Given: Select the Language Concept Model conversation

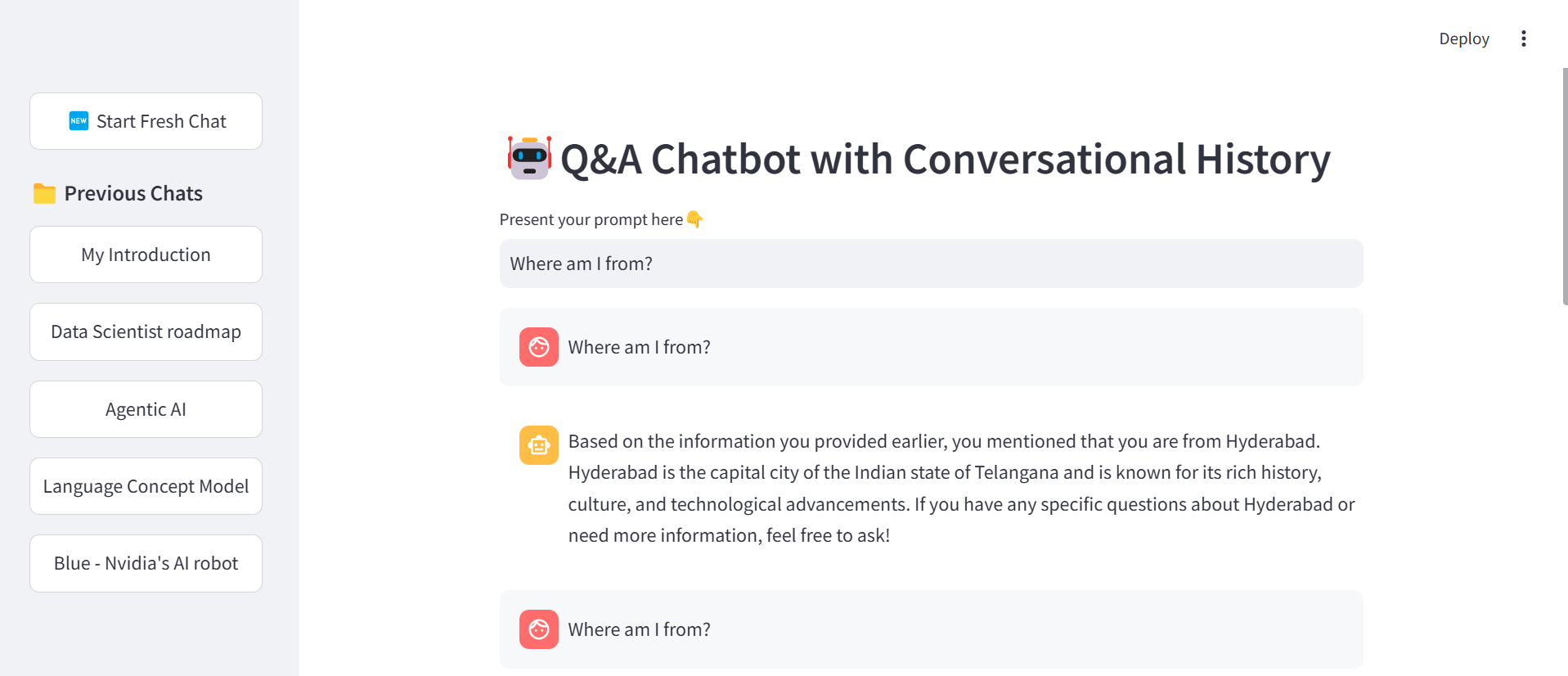Looking at the screenshot, I should (x=146, y=485).
